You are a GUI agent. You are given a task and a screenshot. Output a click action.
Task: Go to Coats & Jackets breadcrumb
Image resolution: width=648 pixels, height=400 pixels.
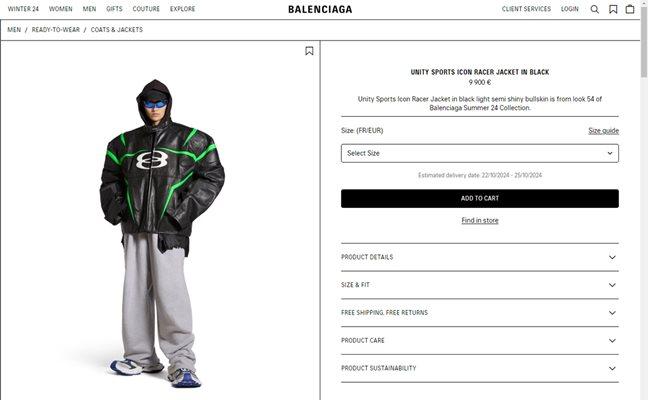[x=117, y=30]
